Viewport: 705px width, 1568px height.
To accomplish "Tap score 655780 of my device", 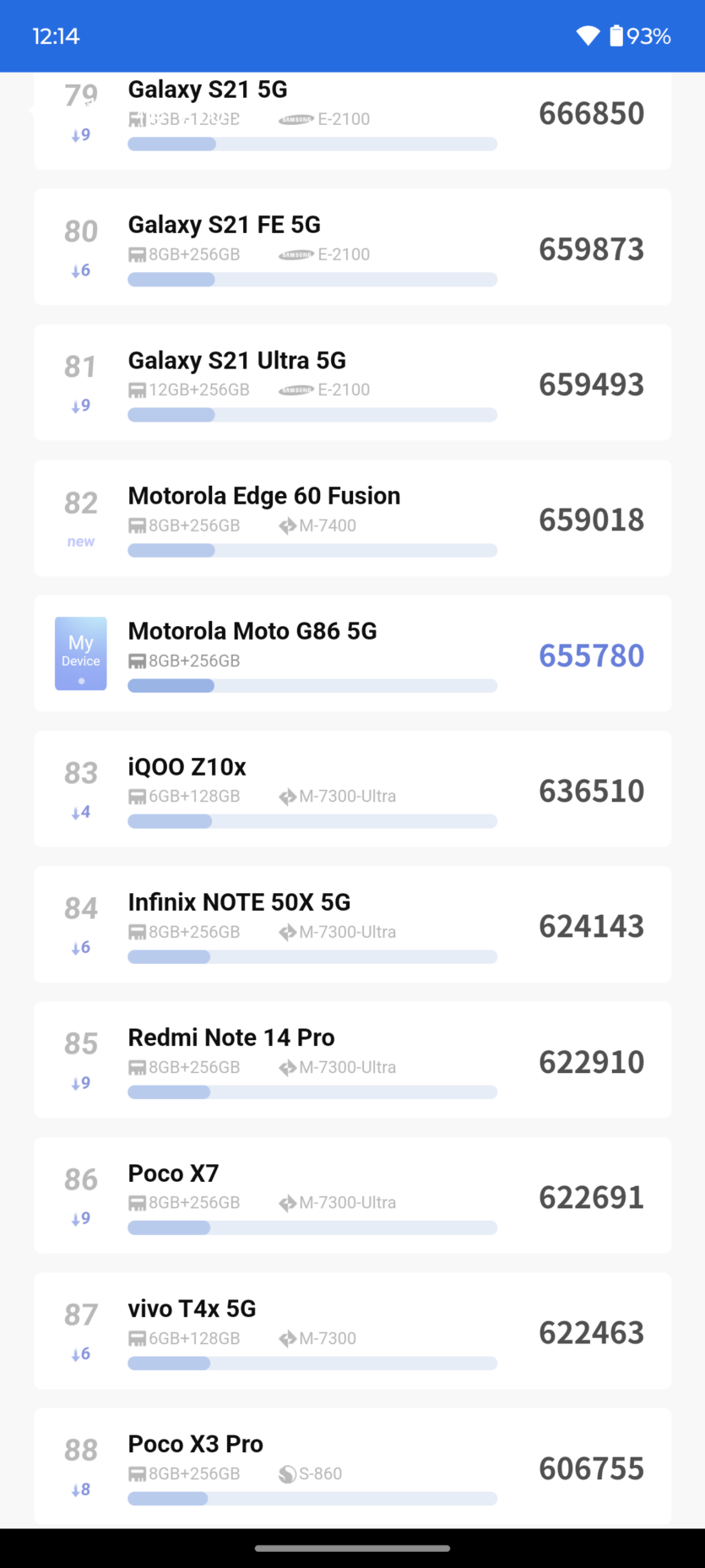I will point(591,656).
